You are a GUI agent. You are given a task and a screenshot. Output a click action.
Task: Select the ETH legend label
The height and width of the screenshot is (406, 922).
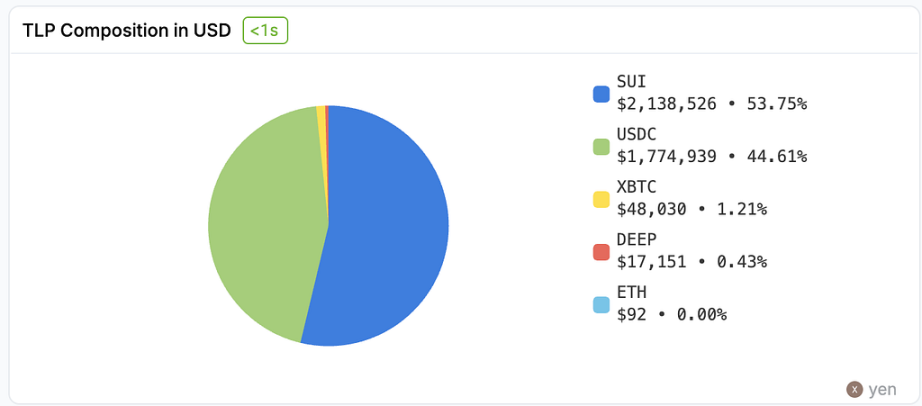click(631, 292)
